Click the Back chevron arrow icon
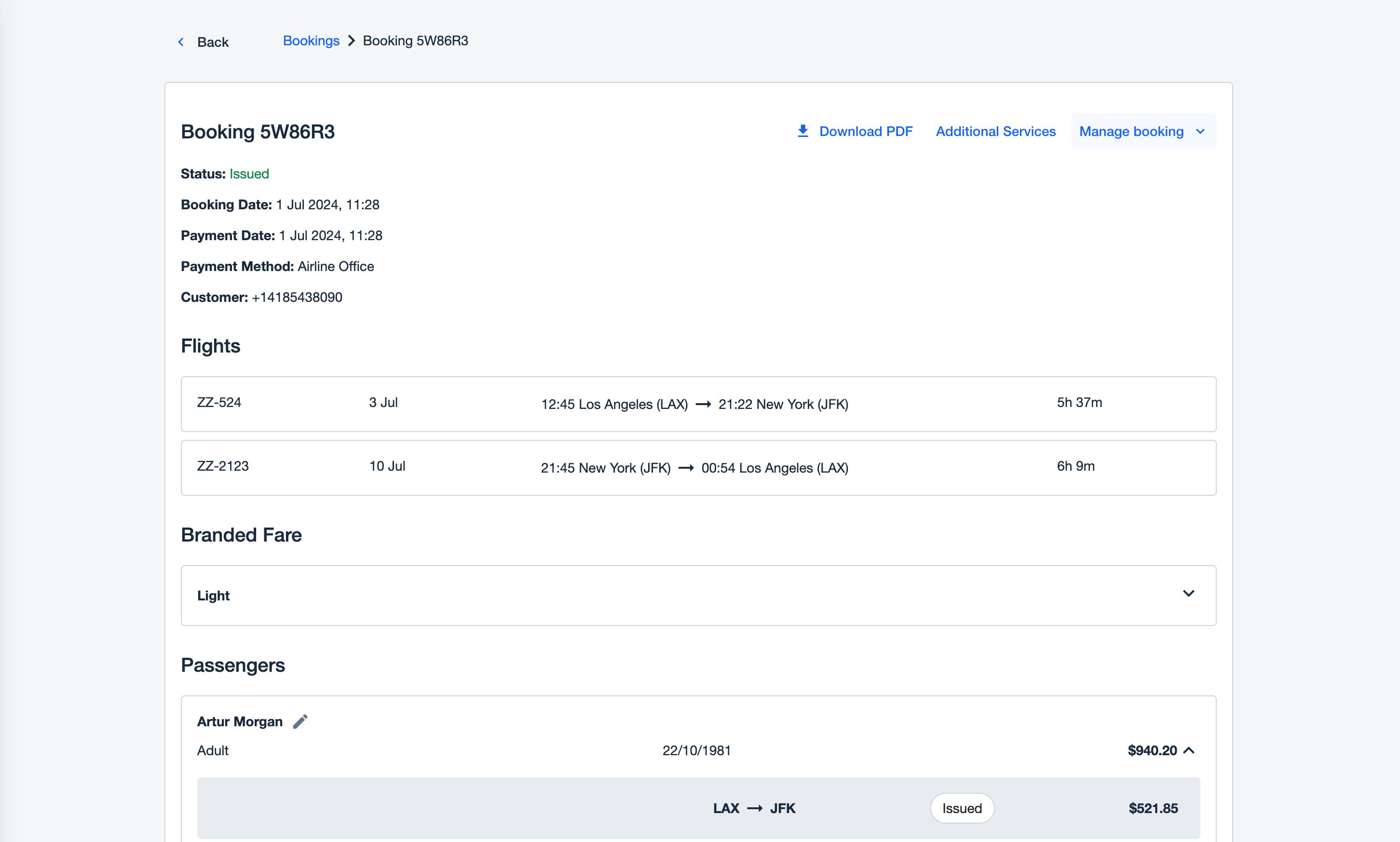 [181, 42]
